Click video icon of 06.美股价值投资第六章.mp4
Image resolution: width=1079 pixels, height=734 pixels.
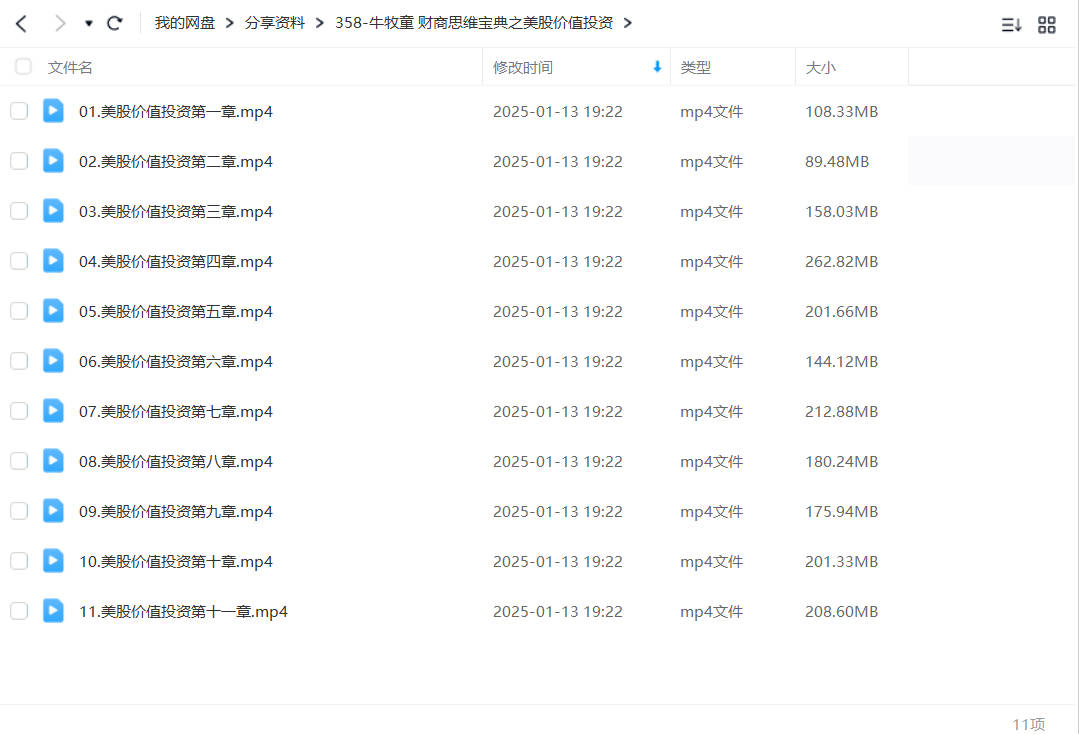pos(53,360)
